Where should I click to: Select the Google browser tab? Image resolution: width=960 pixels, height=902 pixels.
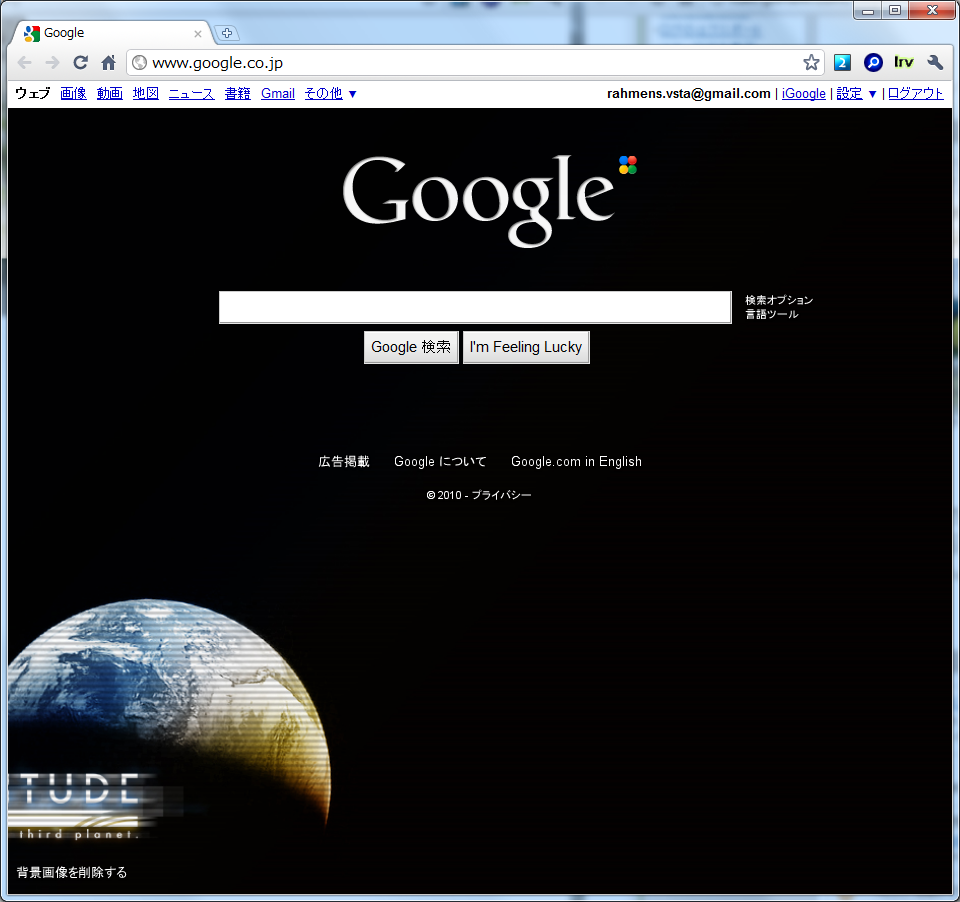pos(110,33)
